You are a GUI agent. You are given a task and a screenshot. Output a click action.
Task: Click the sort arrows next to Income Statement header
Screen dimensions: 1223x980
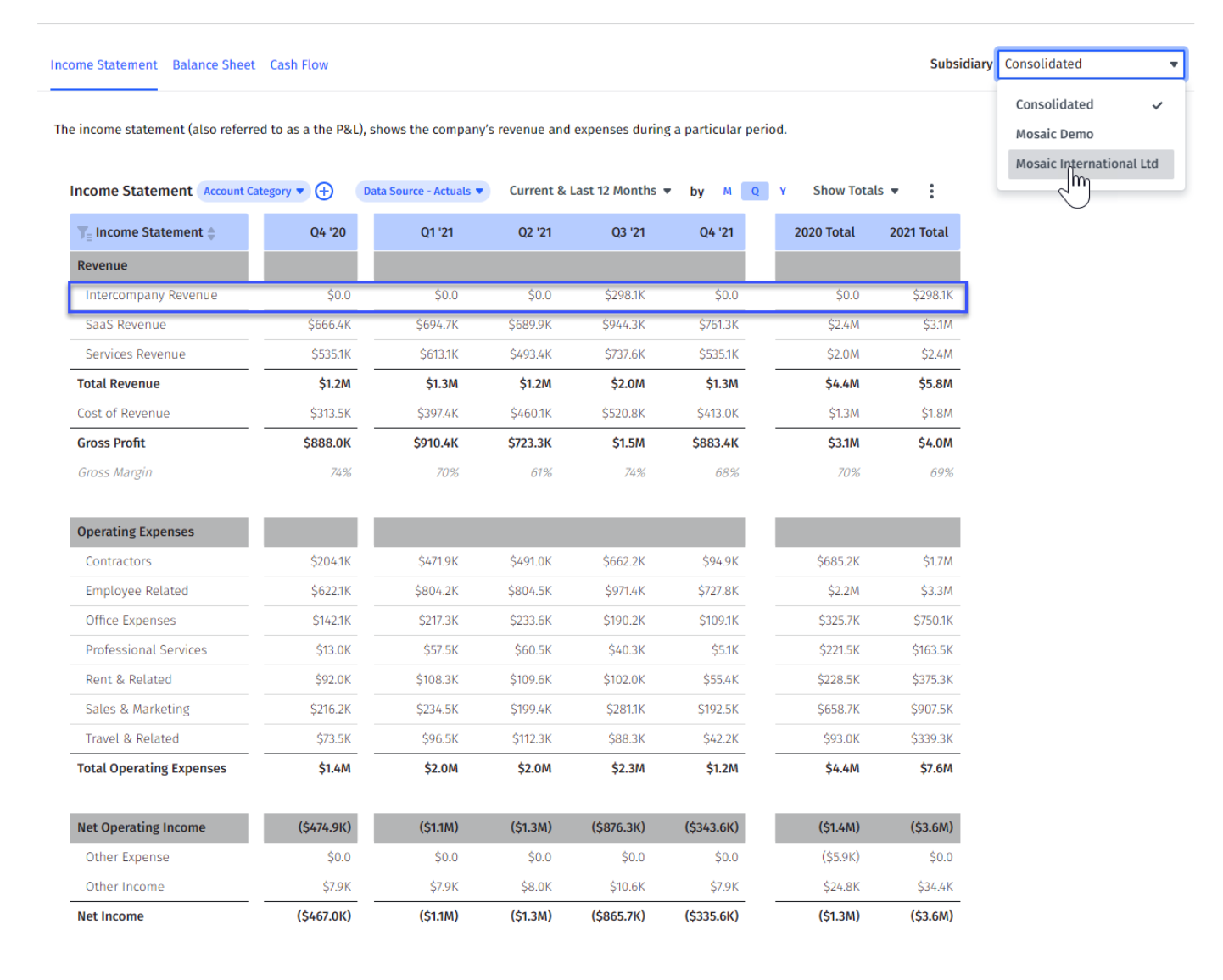point(210,231)
